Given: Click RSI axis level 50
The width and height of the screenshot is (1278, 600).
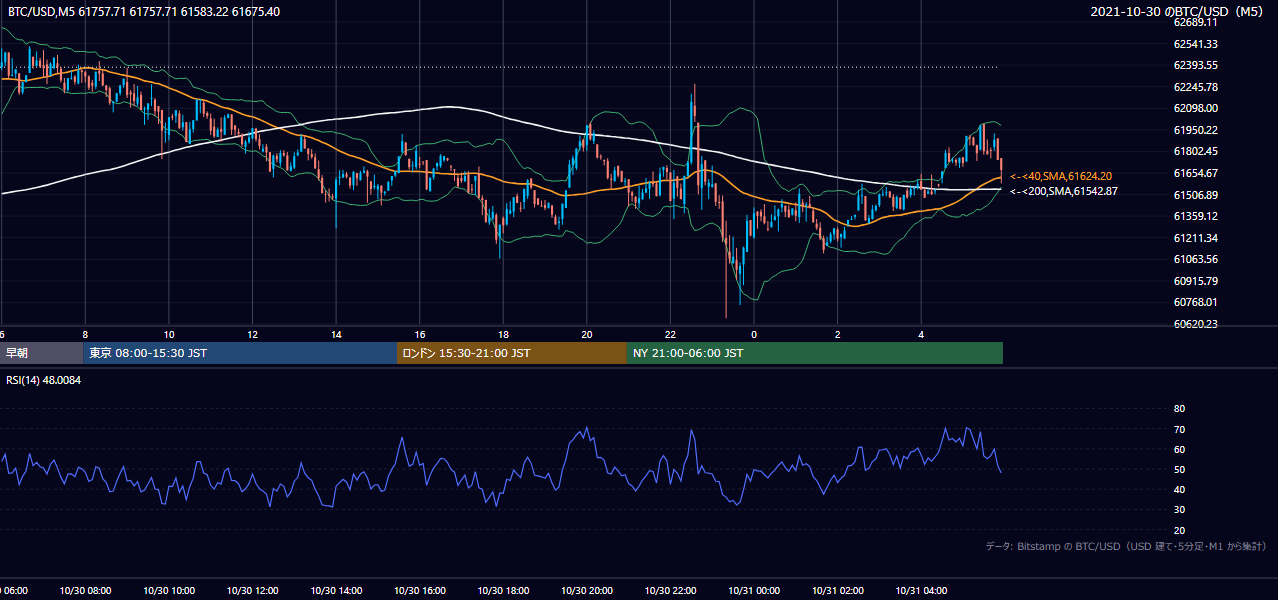Looking at the screenshot, I should 1179,469.
